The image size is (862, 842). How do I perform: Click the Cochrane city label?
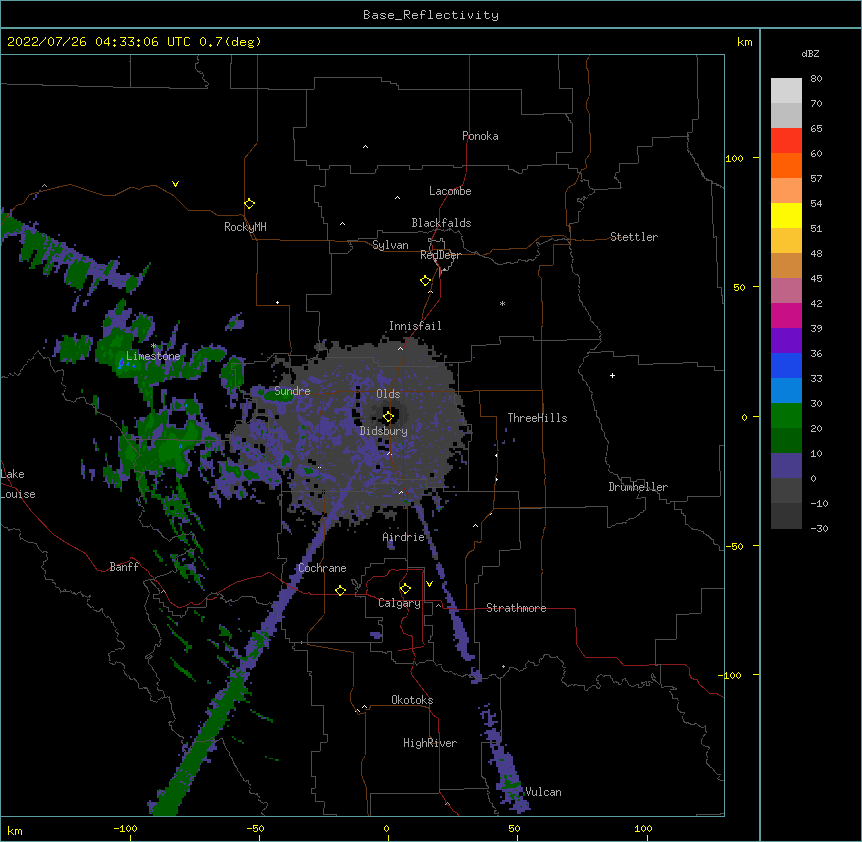click(322, 568)
